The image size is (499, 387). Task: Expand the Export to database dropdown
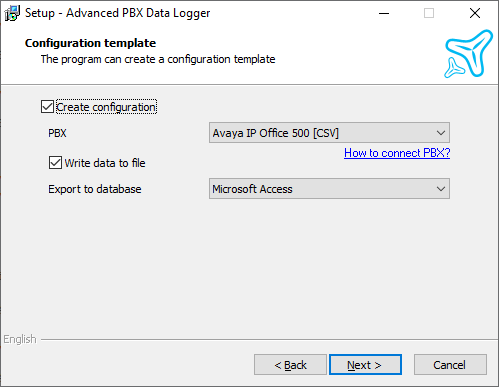329,189
